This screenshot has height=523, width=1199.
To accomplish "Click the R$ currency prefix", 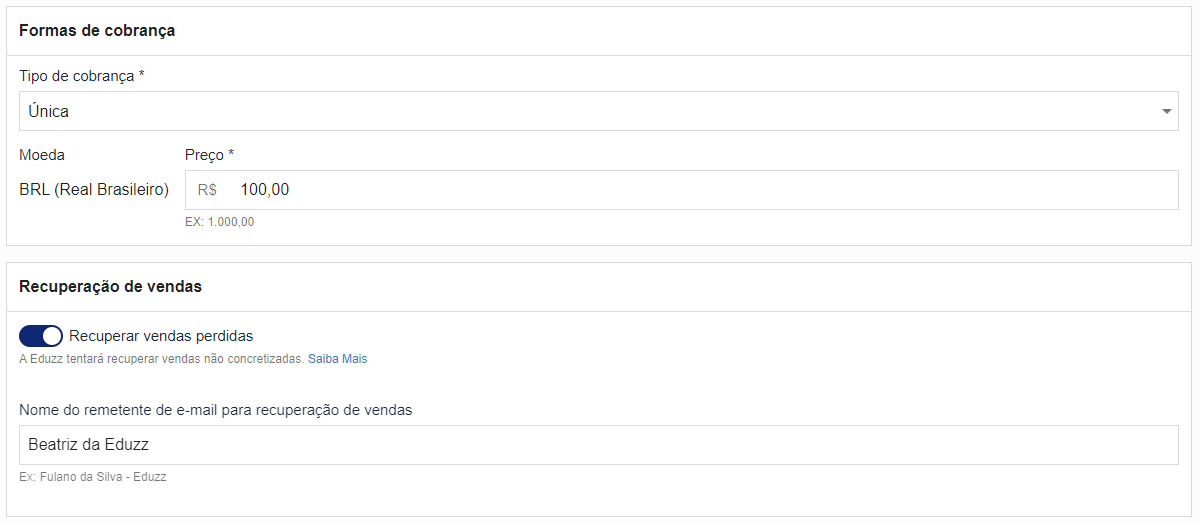I will [x=207, y=190].
